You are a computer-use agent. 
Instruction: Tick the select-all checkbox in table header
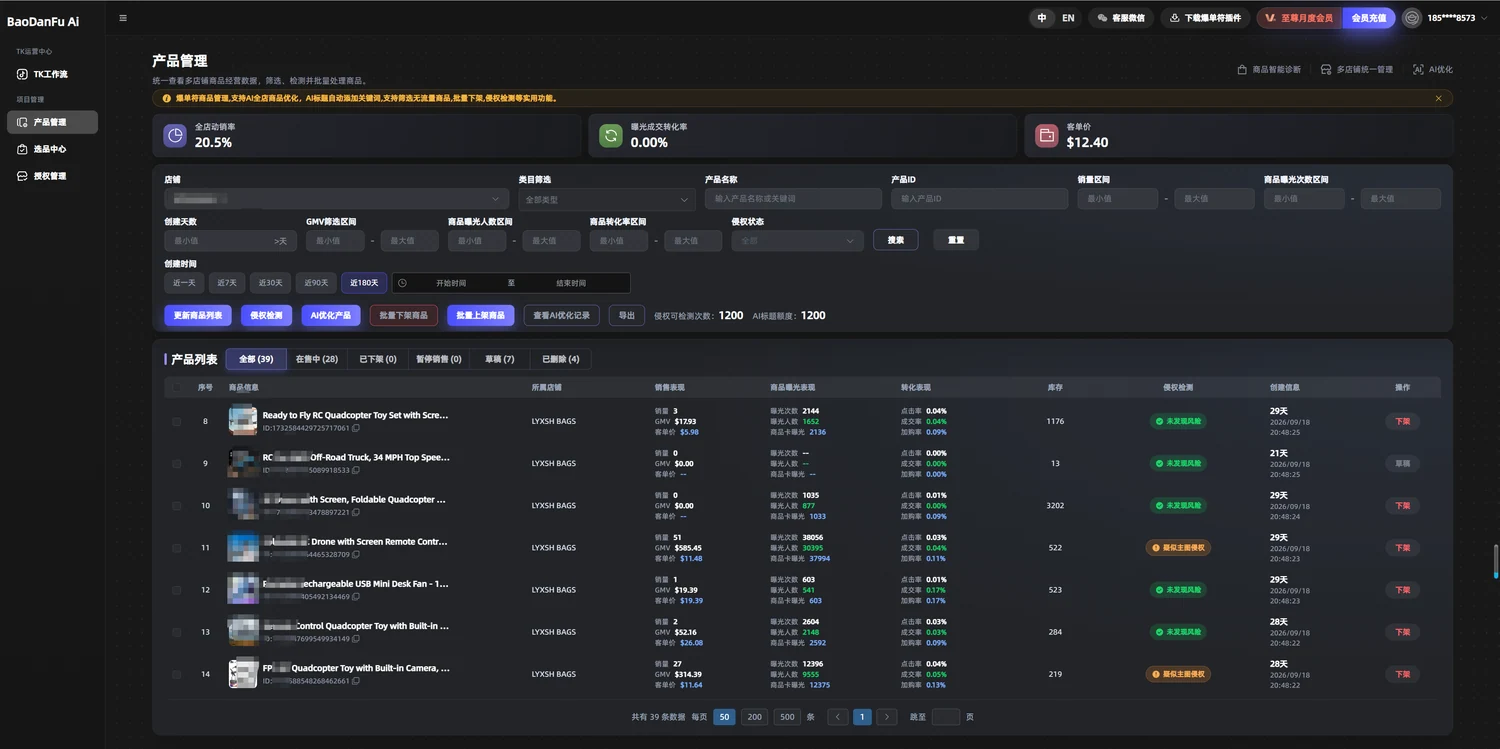pos(177,387)
